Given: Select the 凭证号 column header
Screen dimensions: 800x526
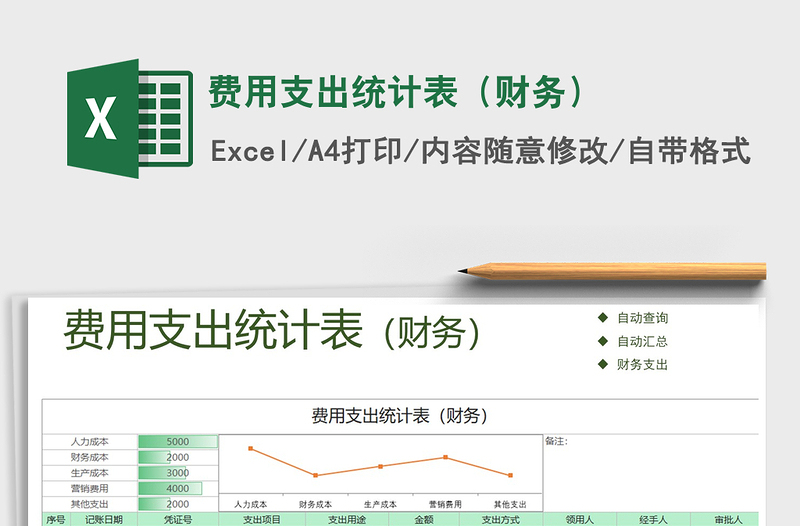Looking at the screenshot, I should point(178,519).
